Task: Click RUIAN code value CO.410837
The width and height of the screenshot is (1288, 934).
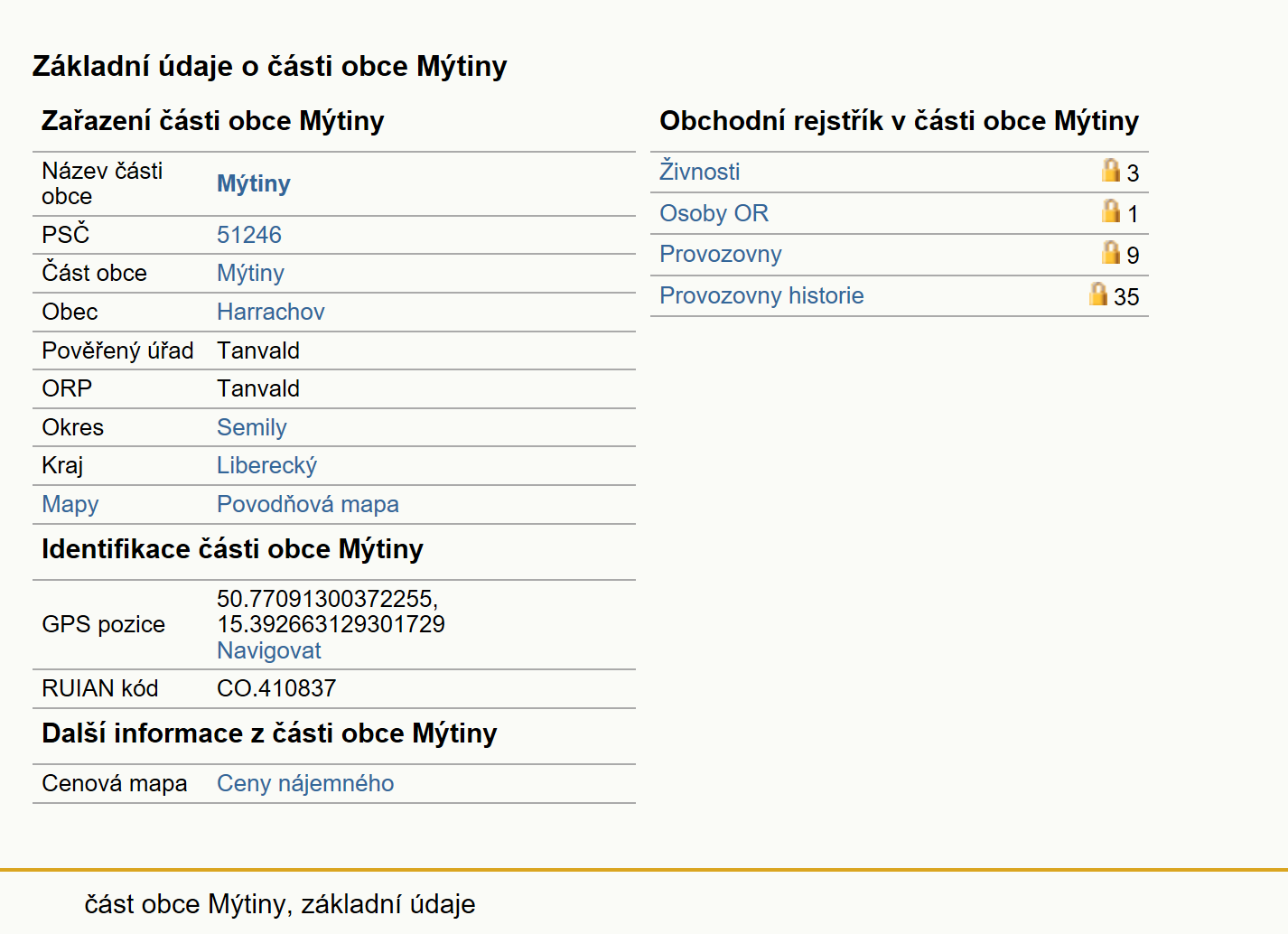Action: (276, 688)
